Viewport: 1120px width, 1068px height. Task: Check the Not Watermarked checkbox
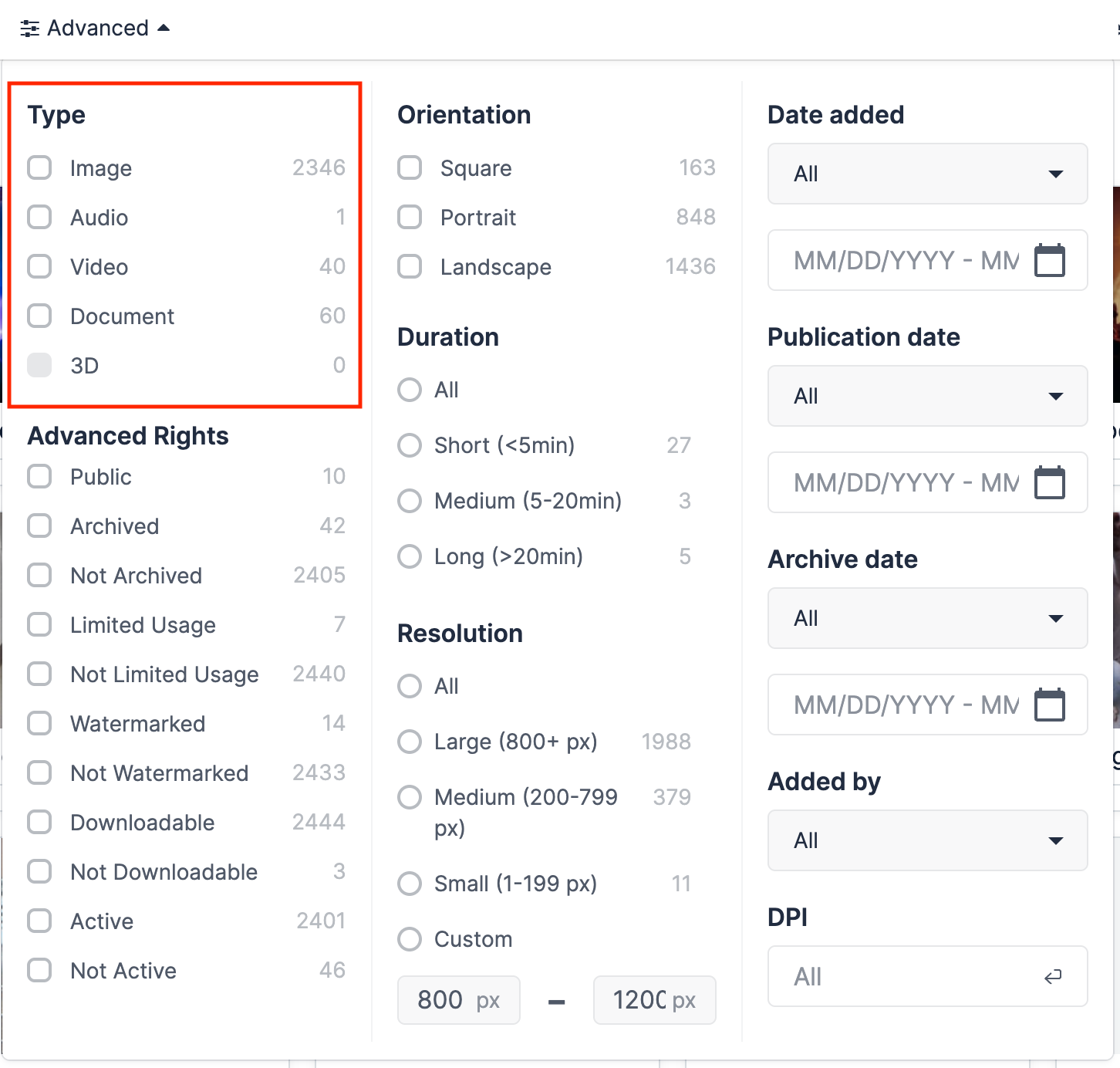click(39, 772)
